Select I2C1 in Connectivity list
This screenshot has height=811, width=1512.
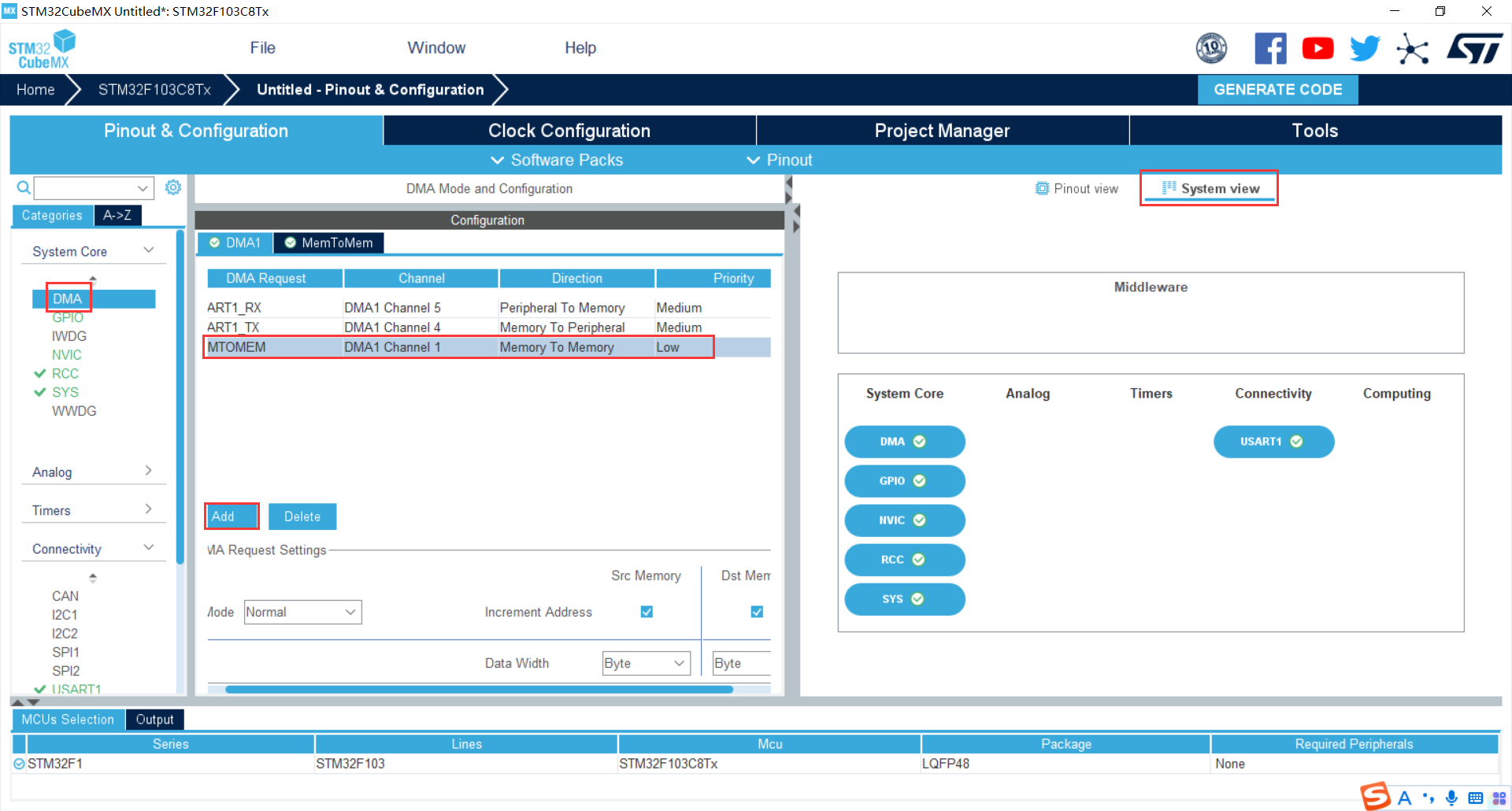pos(65,615)
